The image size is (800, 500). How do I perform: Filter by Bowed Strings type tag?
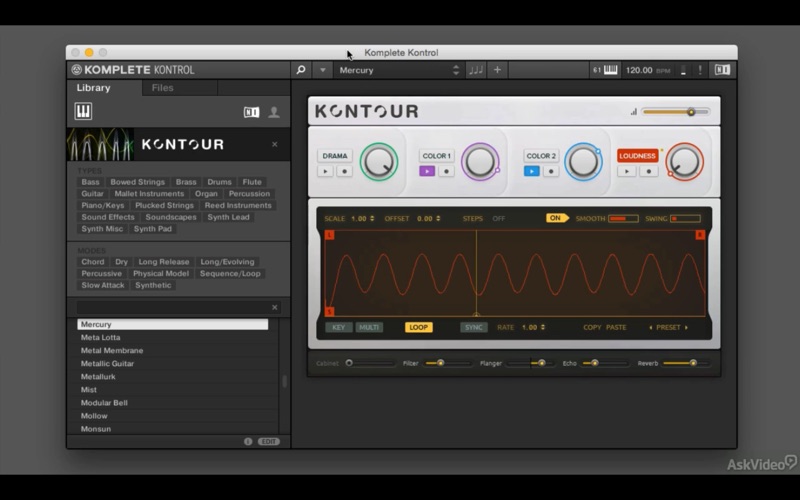click(x=138, y=182)
